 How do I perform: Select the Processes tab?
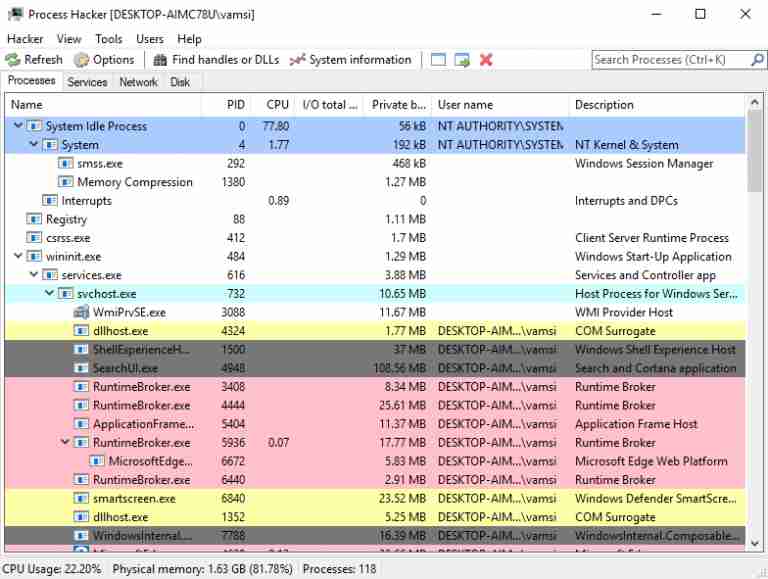pos(31,81)
